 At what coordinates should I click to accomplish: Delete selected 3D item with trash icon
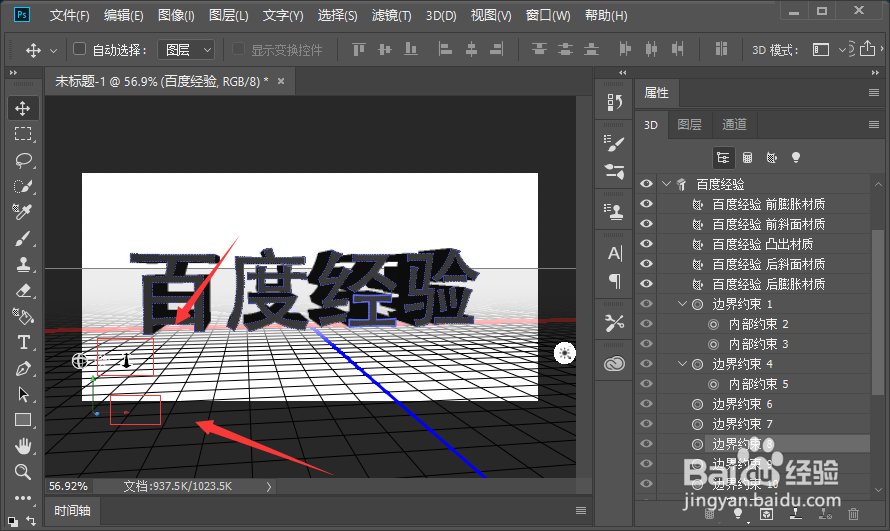(853, 514)
